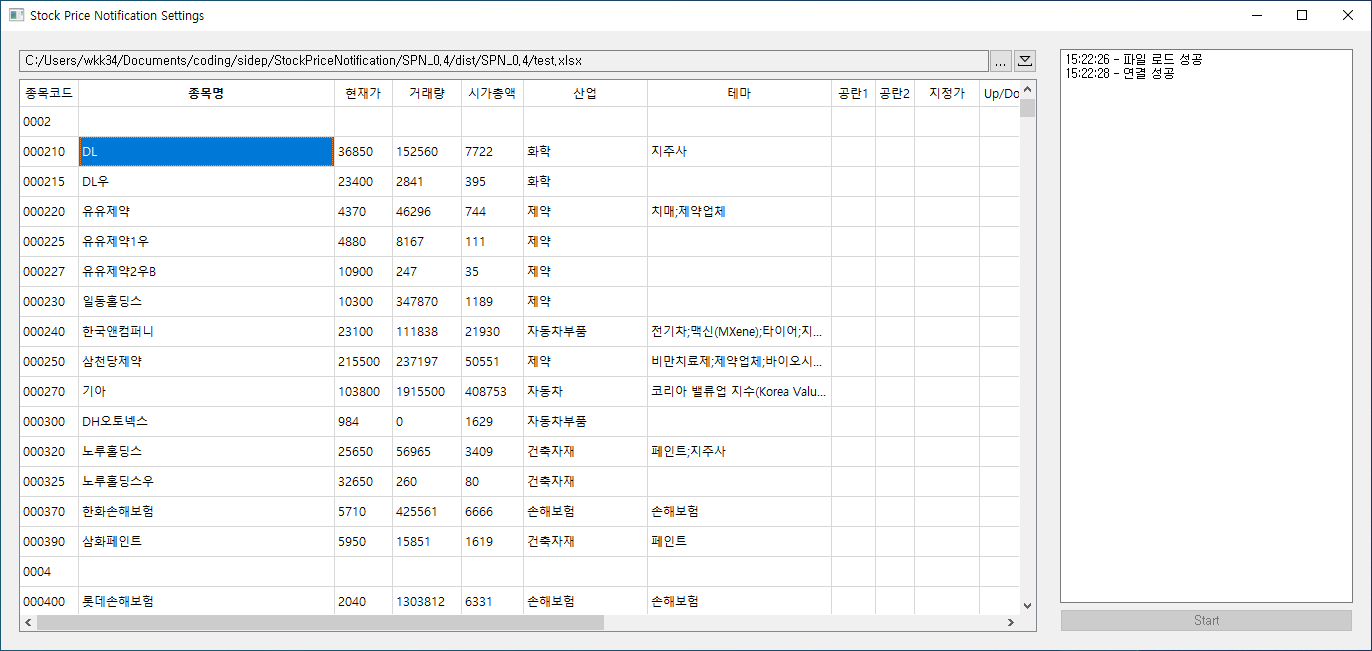Click the left arrow of the horizontal scrollbar
Image resolution: width=1372 pixels, height=651 pixels.
point(28,622)
